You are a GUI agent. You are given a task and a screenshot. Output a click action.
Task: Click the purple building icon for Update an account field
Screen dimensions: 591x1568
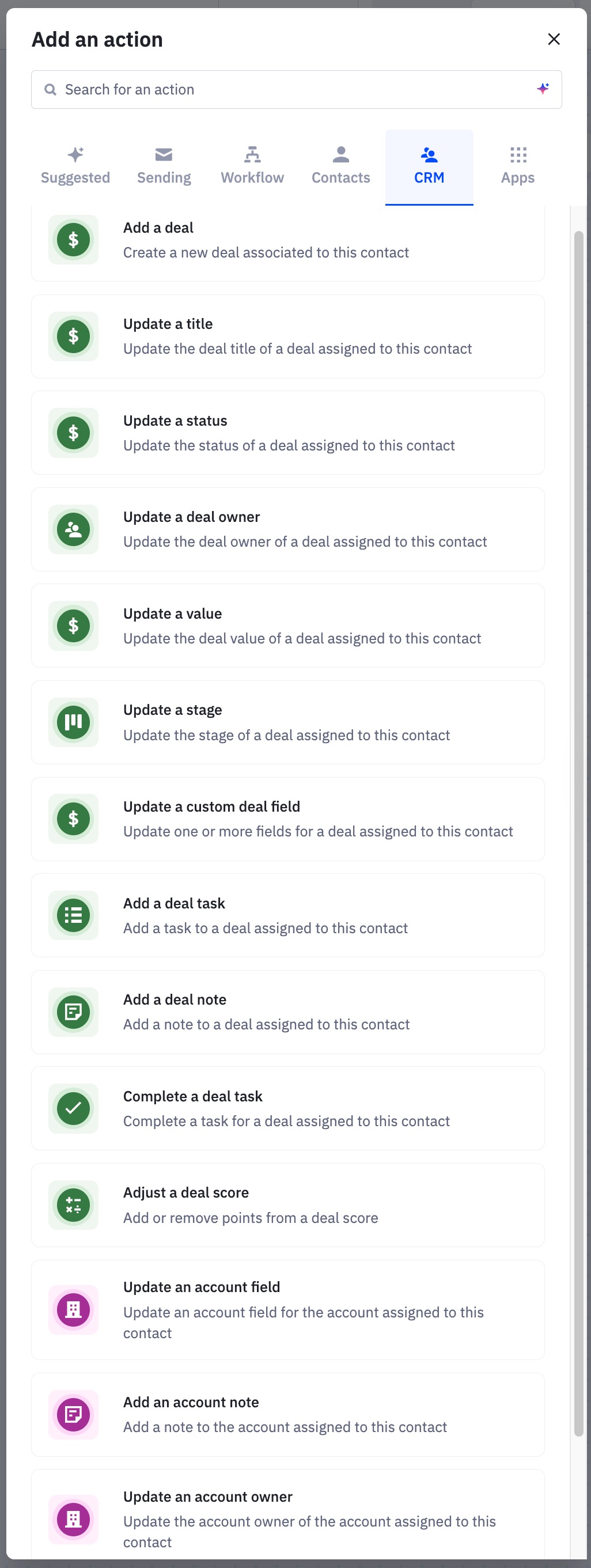pyautogui.click(x=73, y=1310)
